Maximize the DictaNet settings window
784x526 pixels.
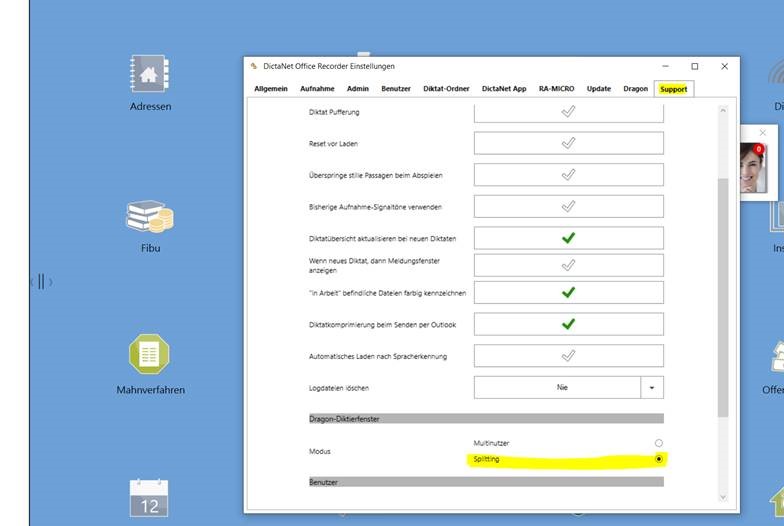tap(694, 66)
